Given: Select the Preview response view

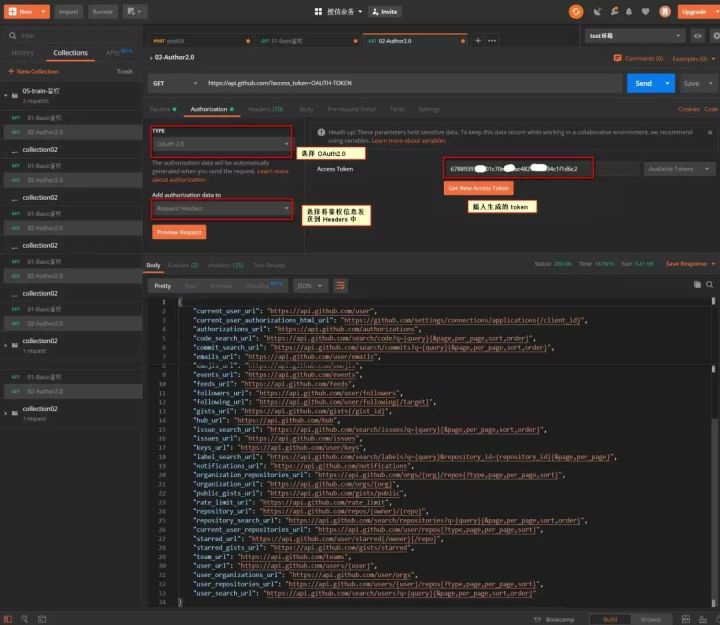Looking at the screenshot, I should 221,286.
